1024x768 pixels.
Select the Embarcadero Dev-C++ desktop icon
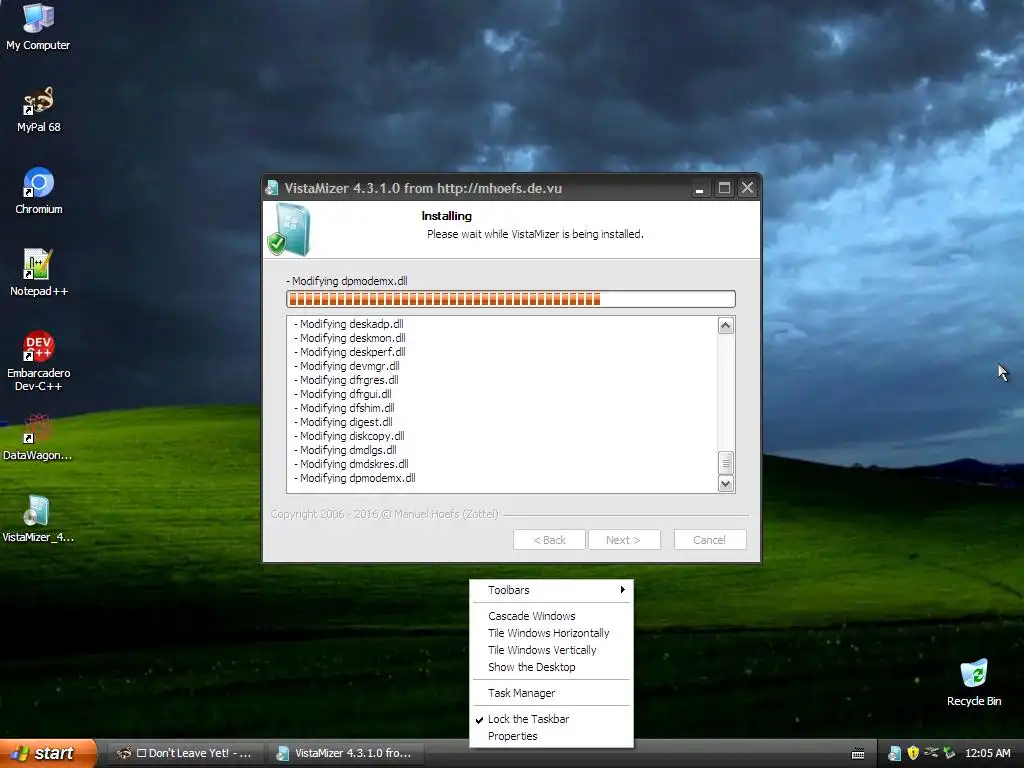coord(38,360)
